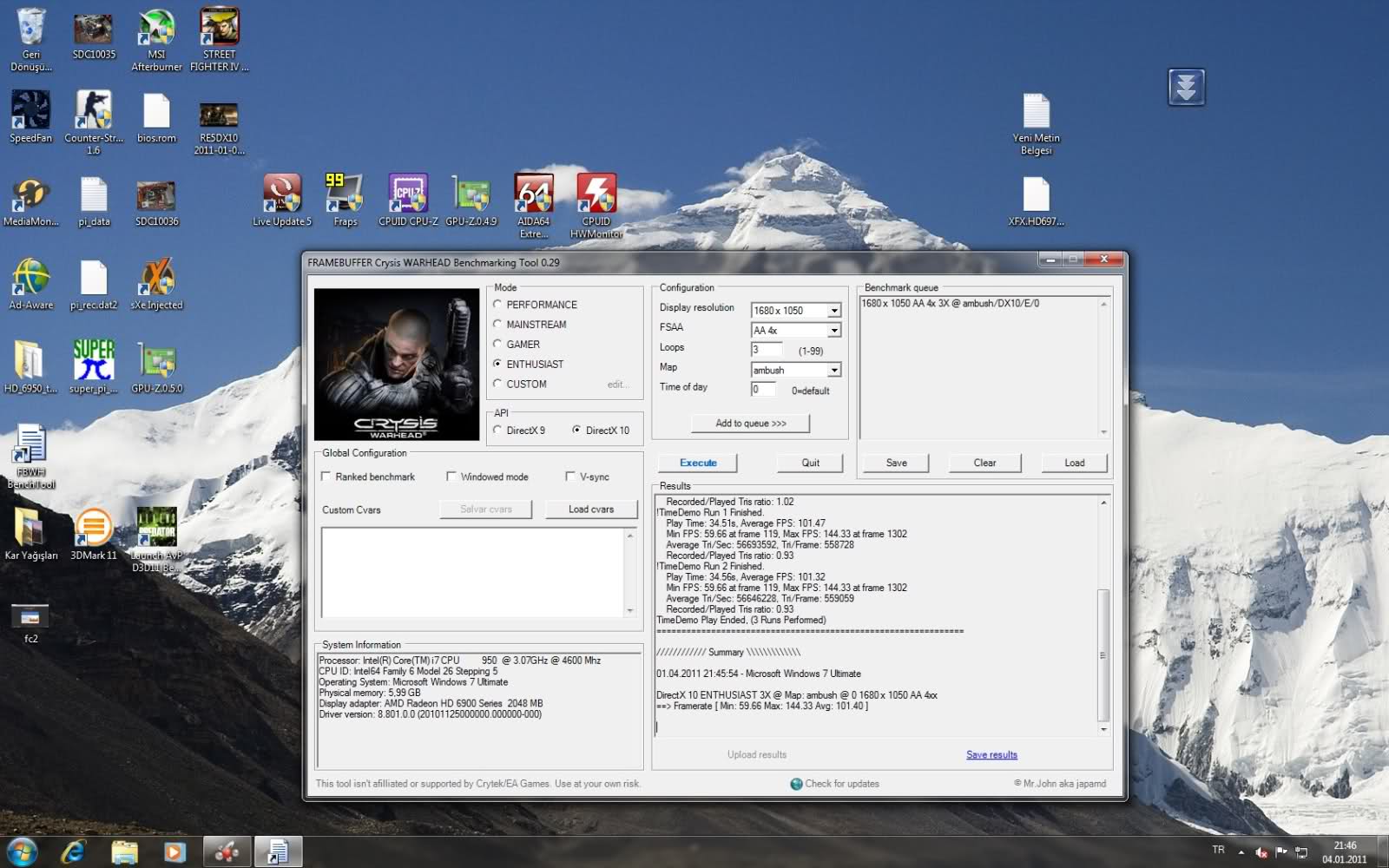This screenshot has height=868, width=1389.
Task: Select the MAINSTREAM mode radio button
Action: pyautogui.click(x=497, y=325)
